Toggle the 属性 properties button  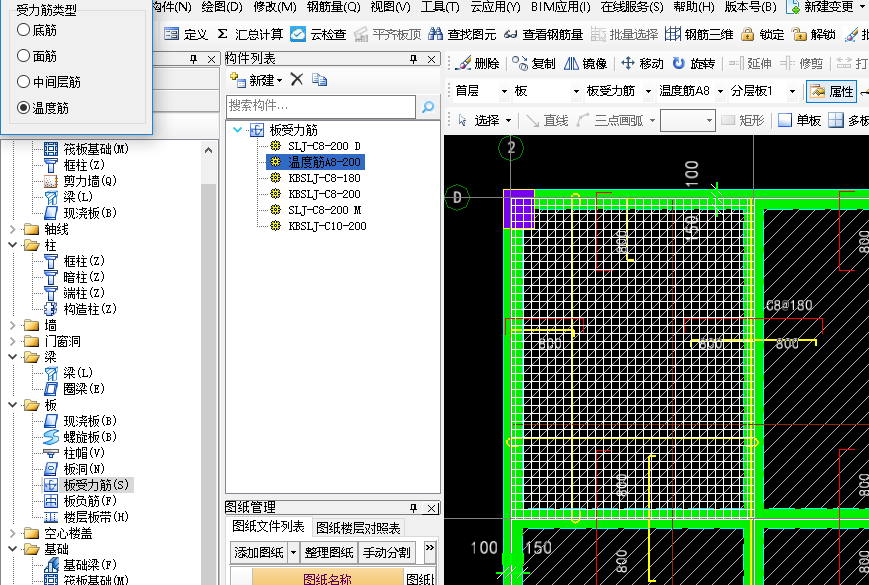[x=831, y=91]
